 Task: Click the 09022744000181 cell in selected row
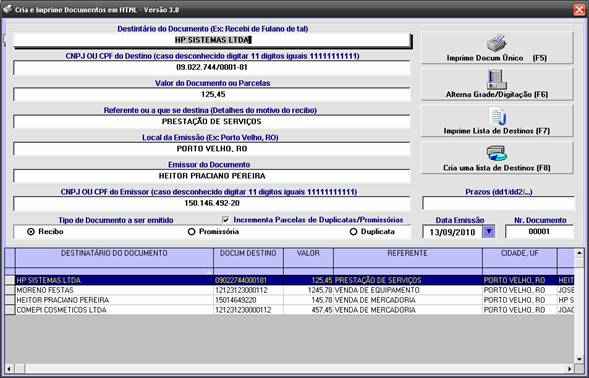click(x=248, y=280)
